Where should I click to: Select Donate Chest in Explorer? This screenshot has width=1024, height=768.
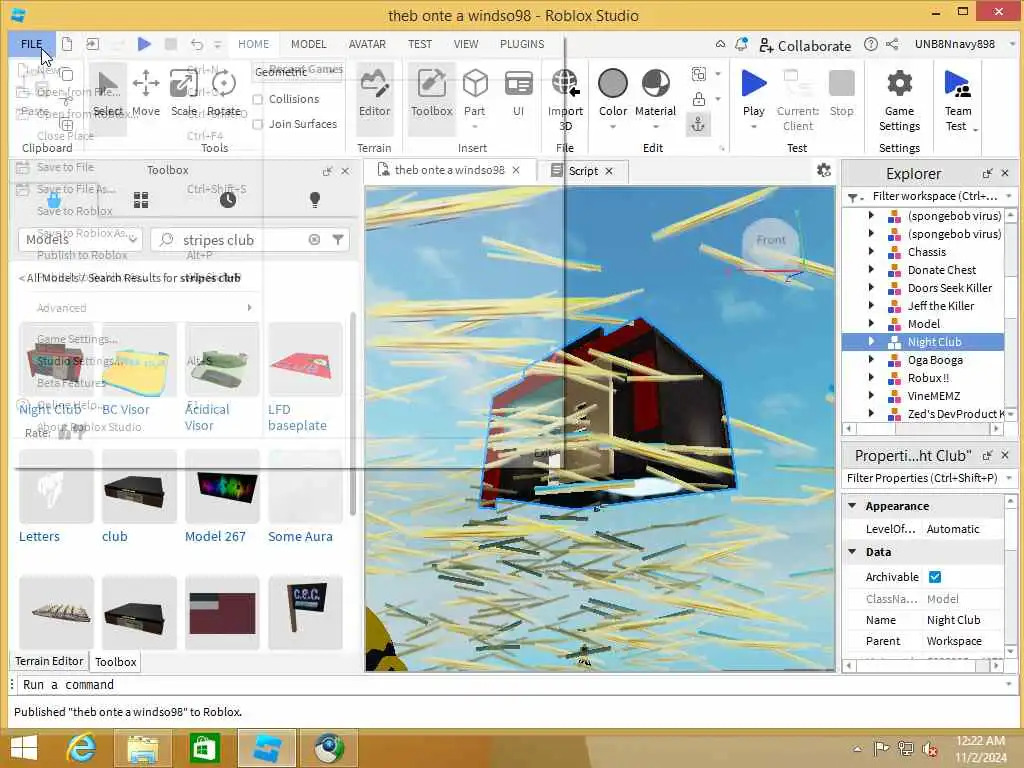[941, 270]
